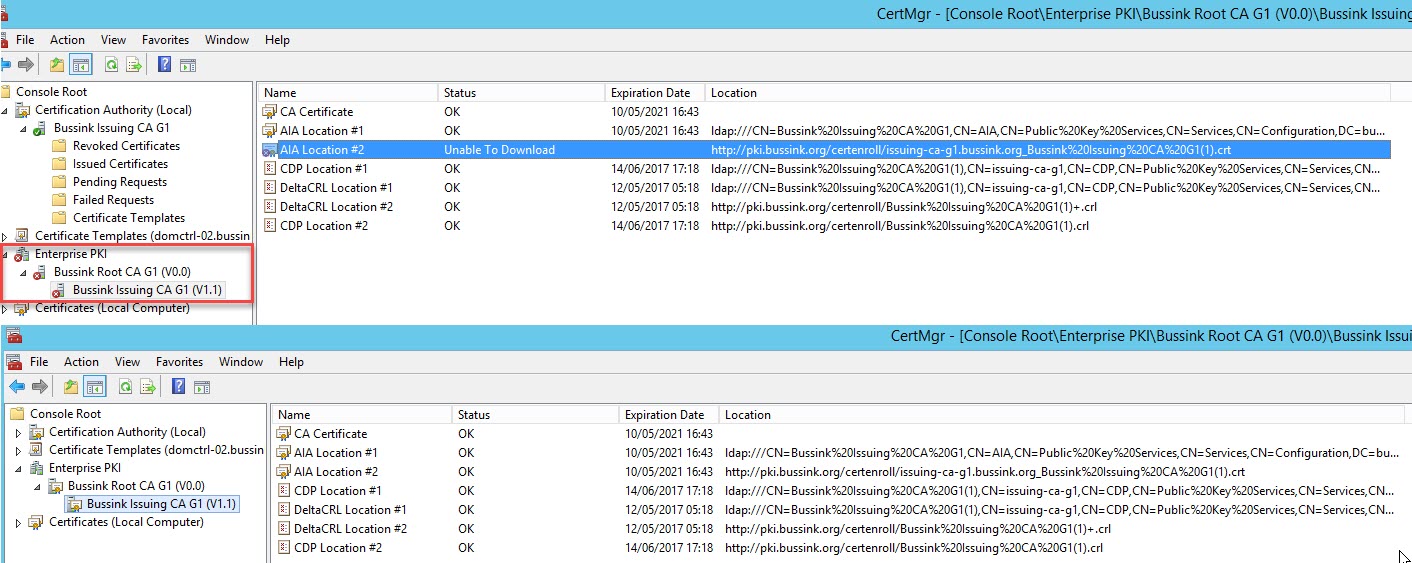Click the Refresh icon in the top window toolbar
The height and width of the screenshot is (563, 1412).
(112, 65)
